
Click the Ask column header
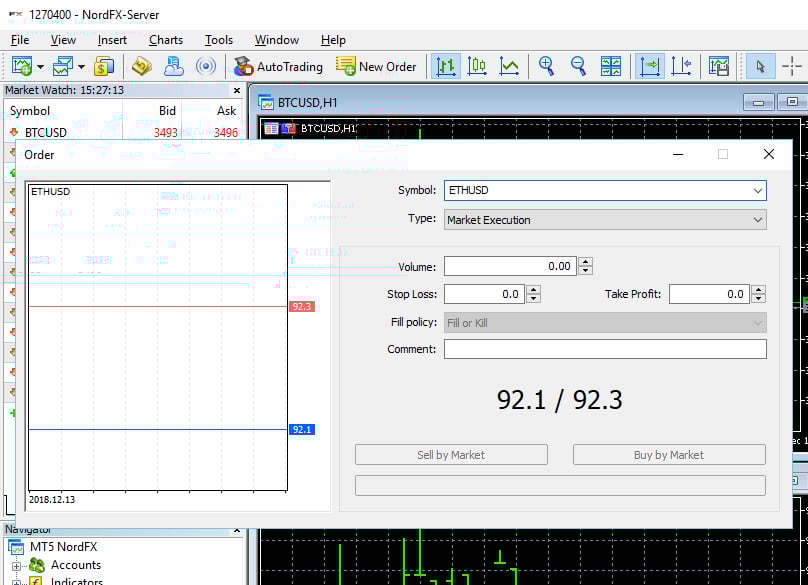point(226,111)
